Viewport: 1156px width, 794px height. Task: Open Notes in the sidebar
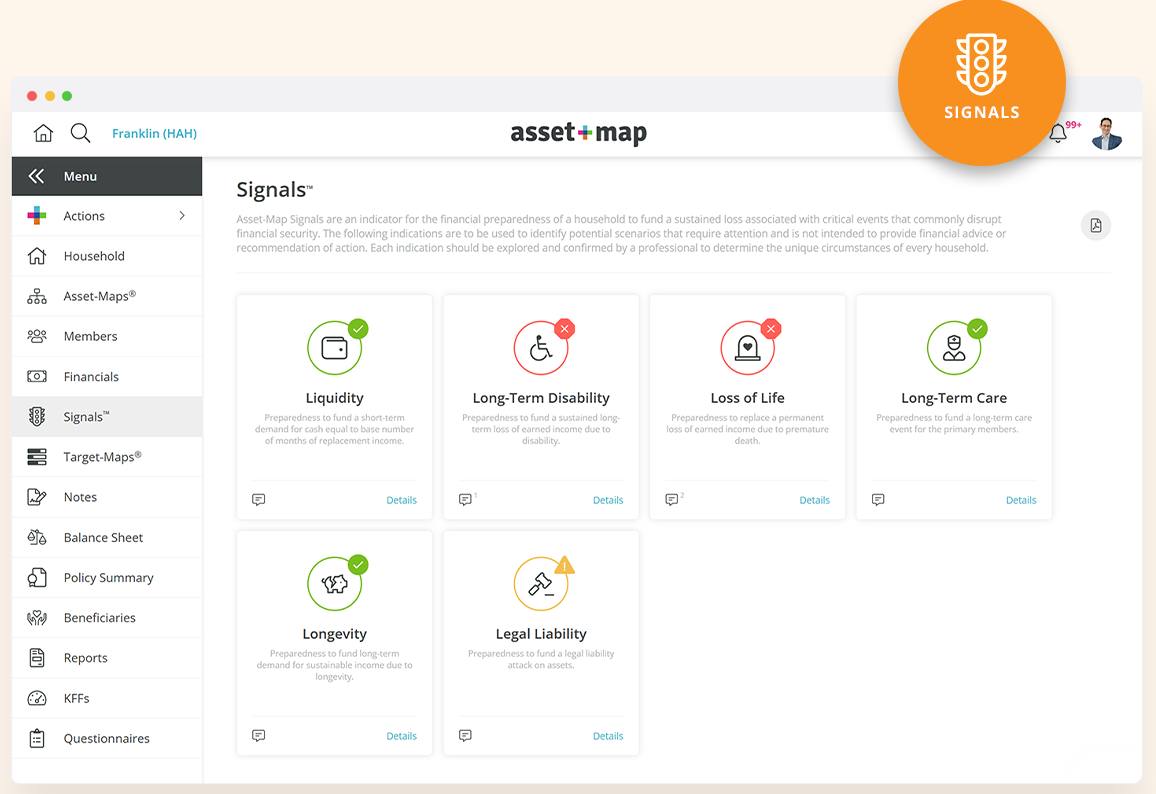coord(107,497)
